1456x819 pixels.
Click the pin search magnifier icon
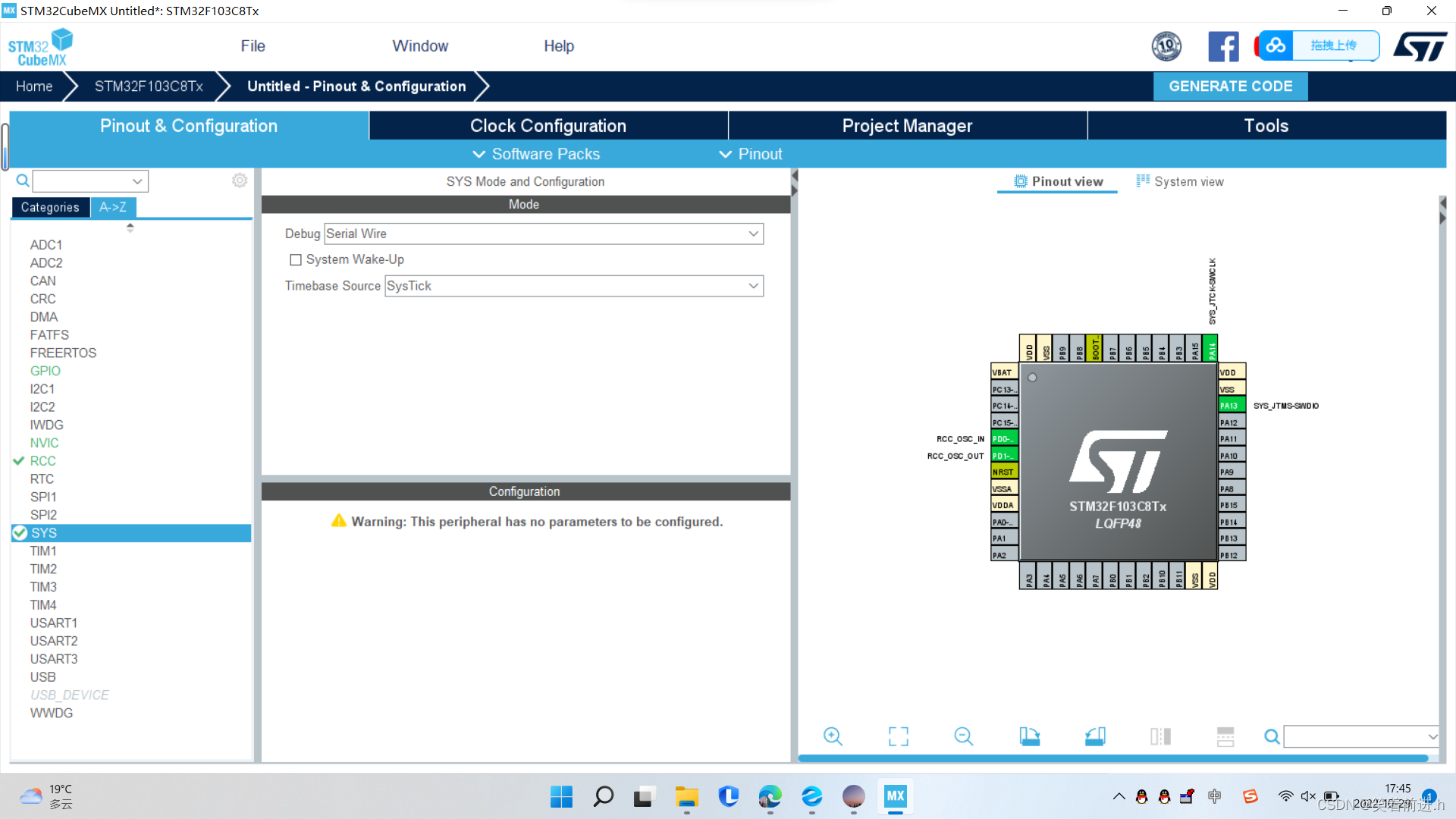(1271, 736)
